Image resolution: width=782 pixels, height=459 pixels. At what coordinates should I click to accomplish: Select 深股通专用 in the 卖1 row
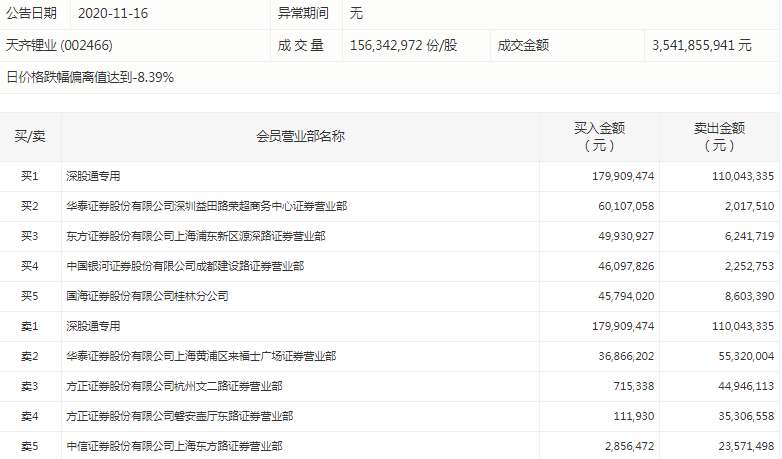coord(93,326)
